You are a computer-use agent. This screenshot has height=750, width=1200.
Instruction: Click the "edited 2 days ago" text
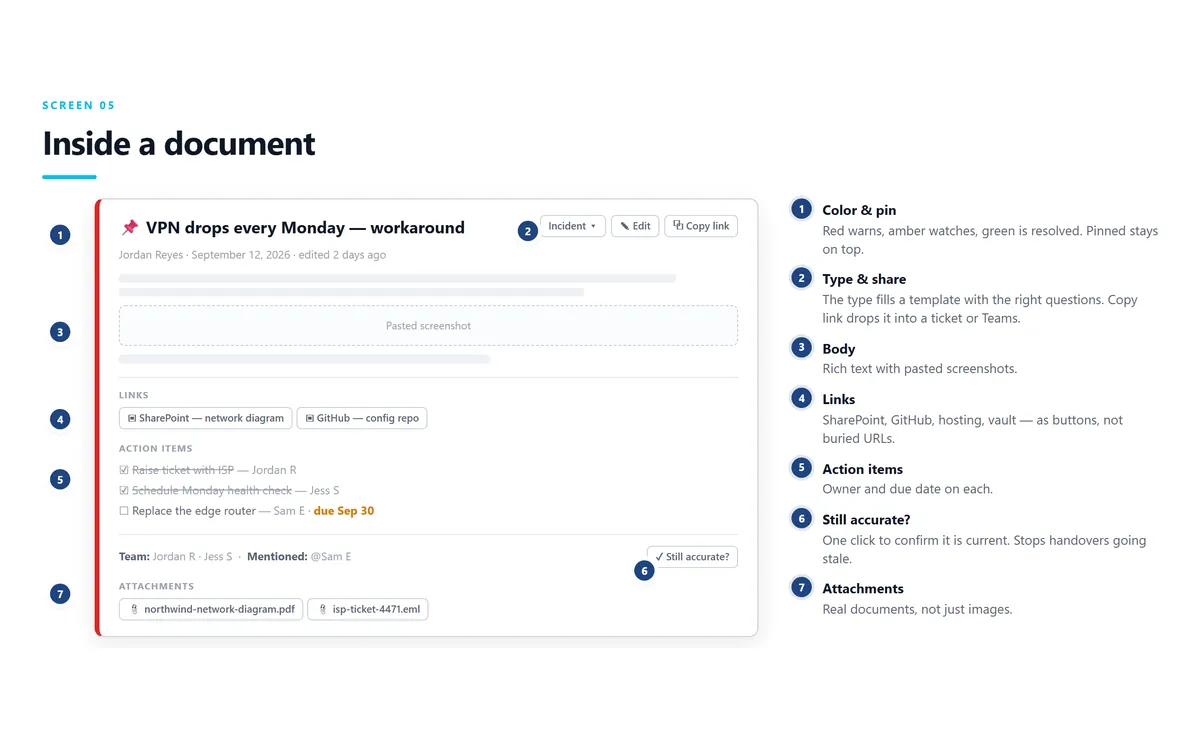coord(342,255)
